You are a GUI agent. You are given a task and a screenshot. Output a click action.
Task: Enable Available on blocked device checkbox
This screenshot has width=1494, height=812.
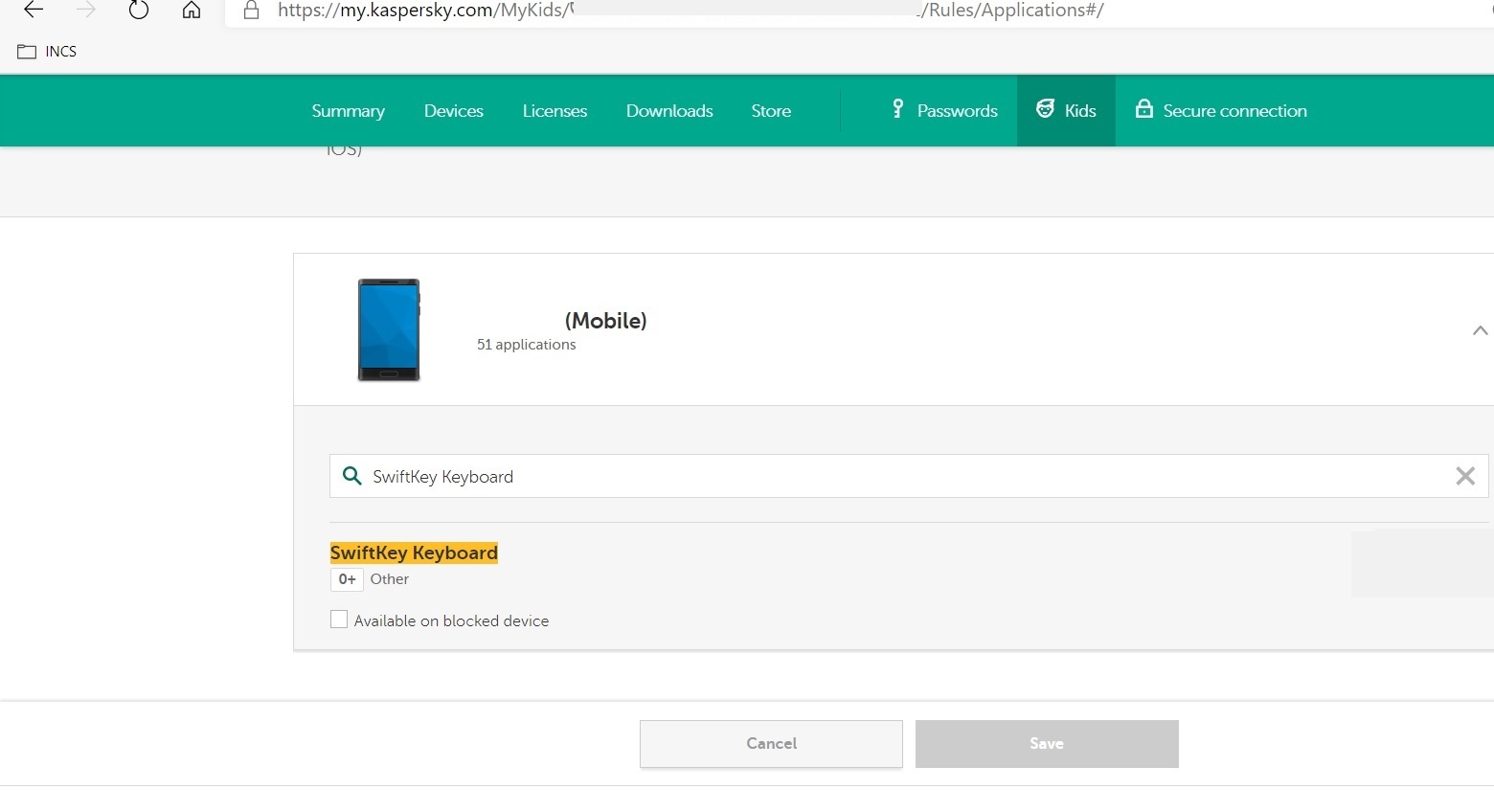339,620
